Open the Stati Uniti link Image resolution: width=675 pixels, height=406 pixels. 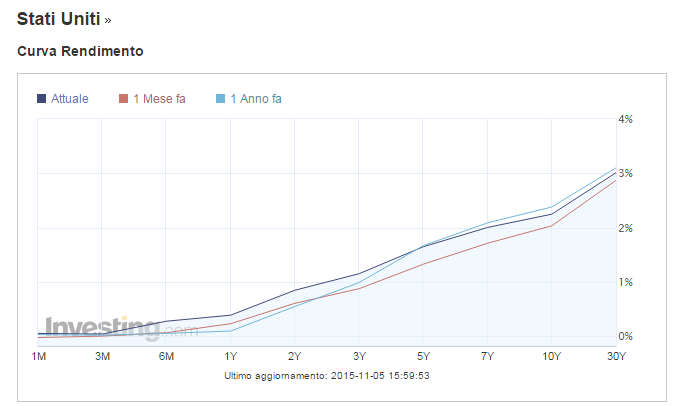[58, 18]
